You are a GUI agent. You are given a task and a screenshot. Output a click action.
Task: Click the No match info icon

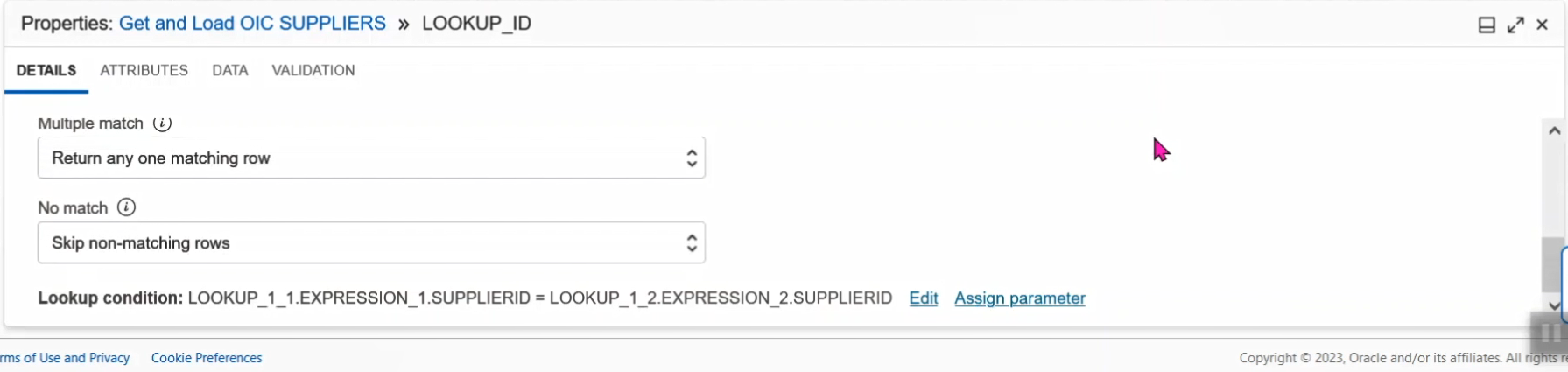[x=126, y=207]
